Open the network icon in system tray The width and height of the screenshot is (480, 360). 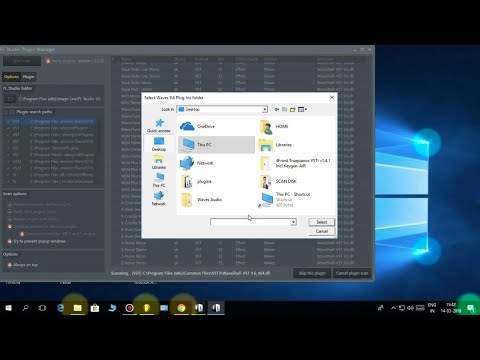click(402, 308)
